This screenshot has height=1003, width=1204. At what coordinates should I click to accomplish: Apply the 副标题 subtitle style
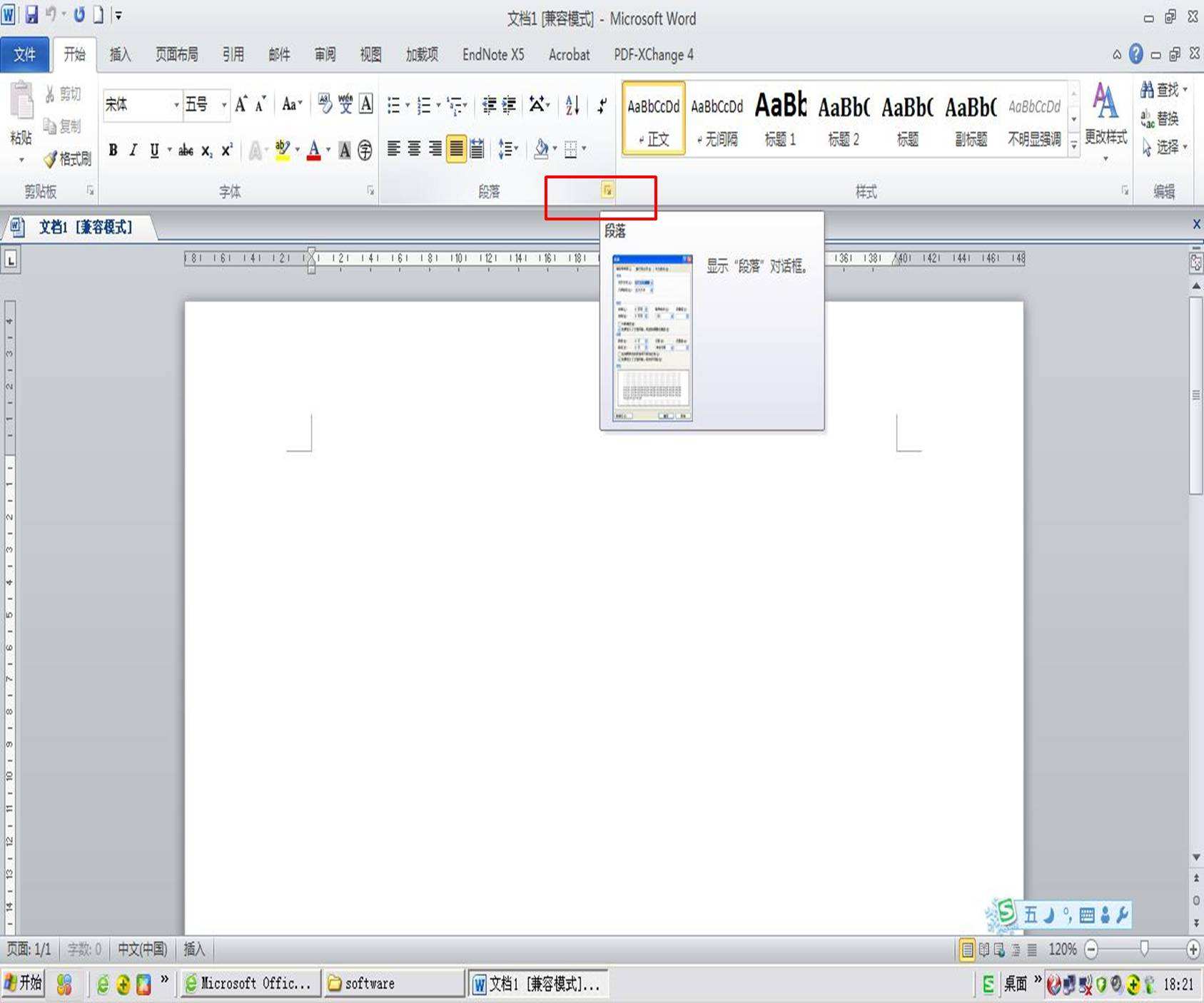click(x=971, y=118)
